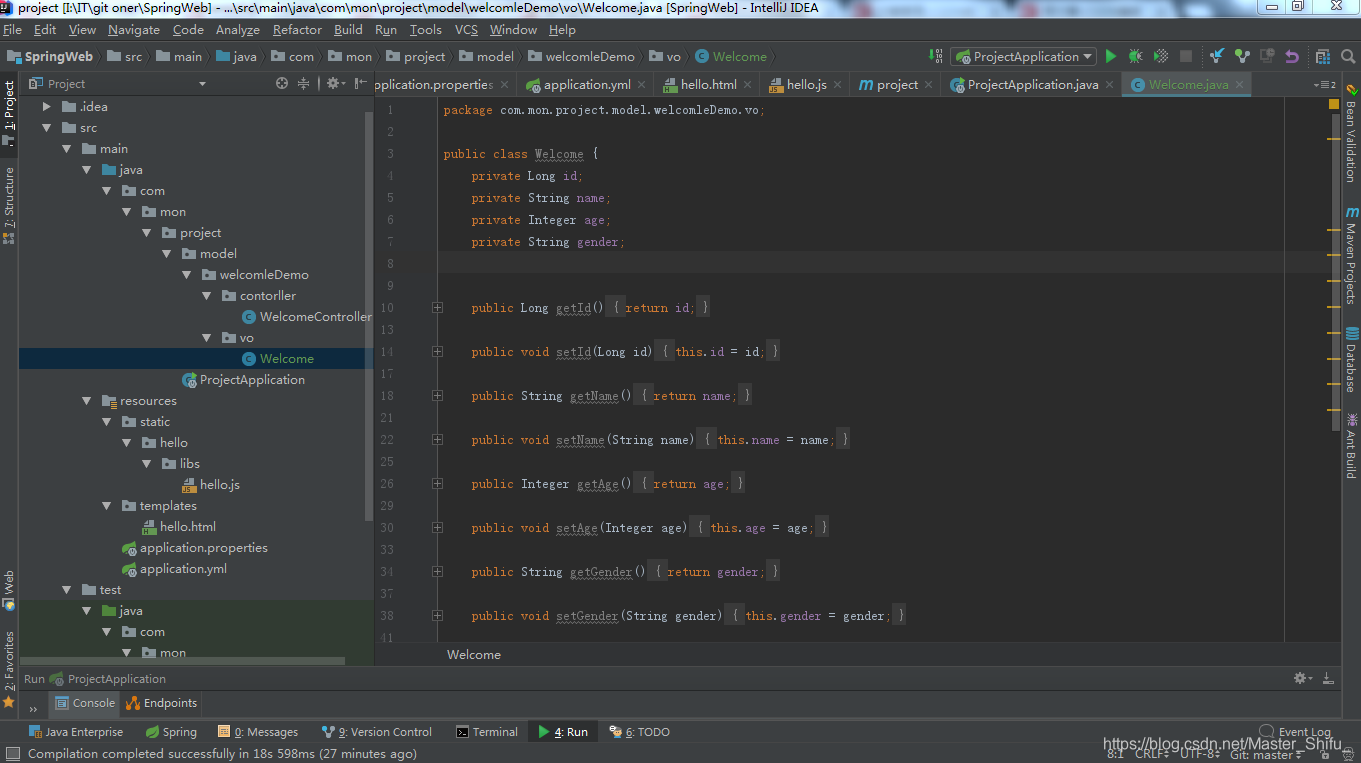This screenshot has width=1361, height=763.
Task: Open the Maven Projects side panel
Action: [1351, 255]
